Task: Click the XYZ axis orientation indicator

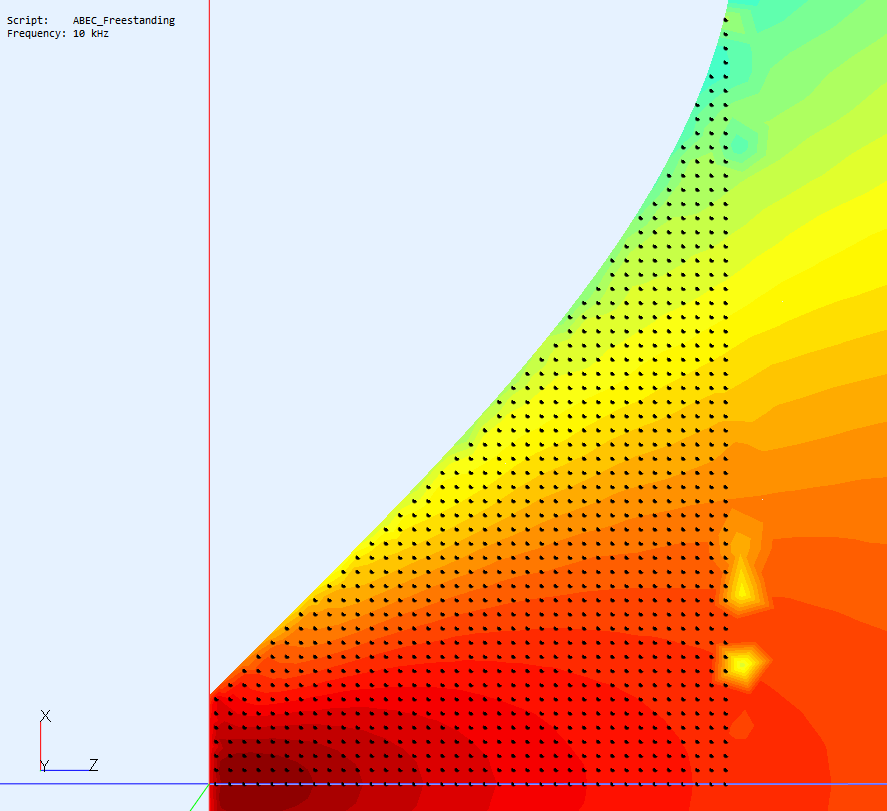Action: [x=68, y=741]
